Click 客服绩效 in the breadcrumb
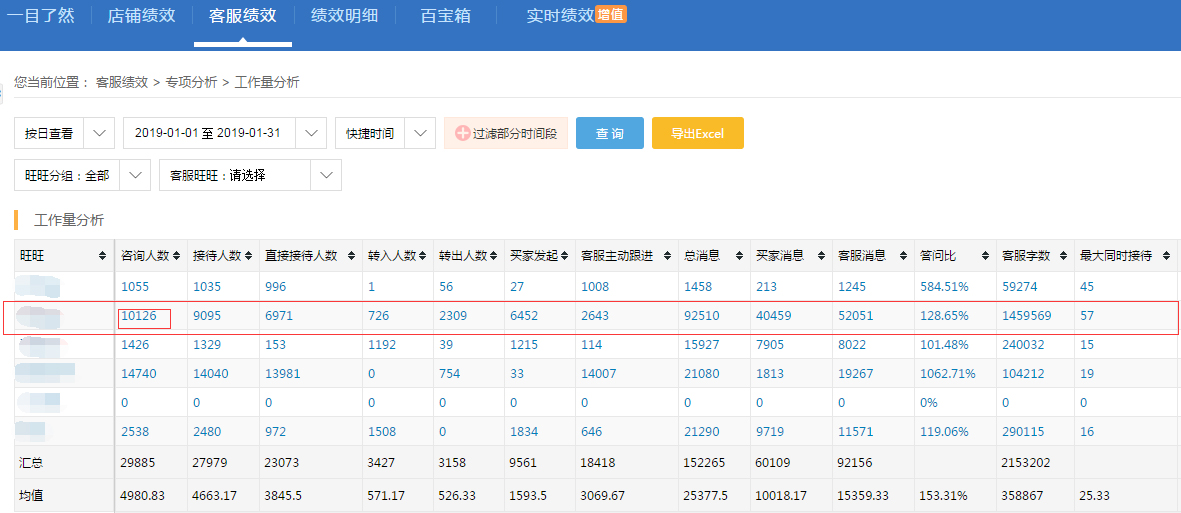 pyautogui.click(x=122, y=82)
